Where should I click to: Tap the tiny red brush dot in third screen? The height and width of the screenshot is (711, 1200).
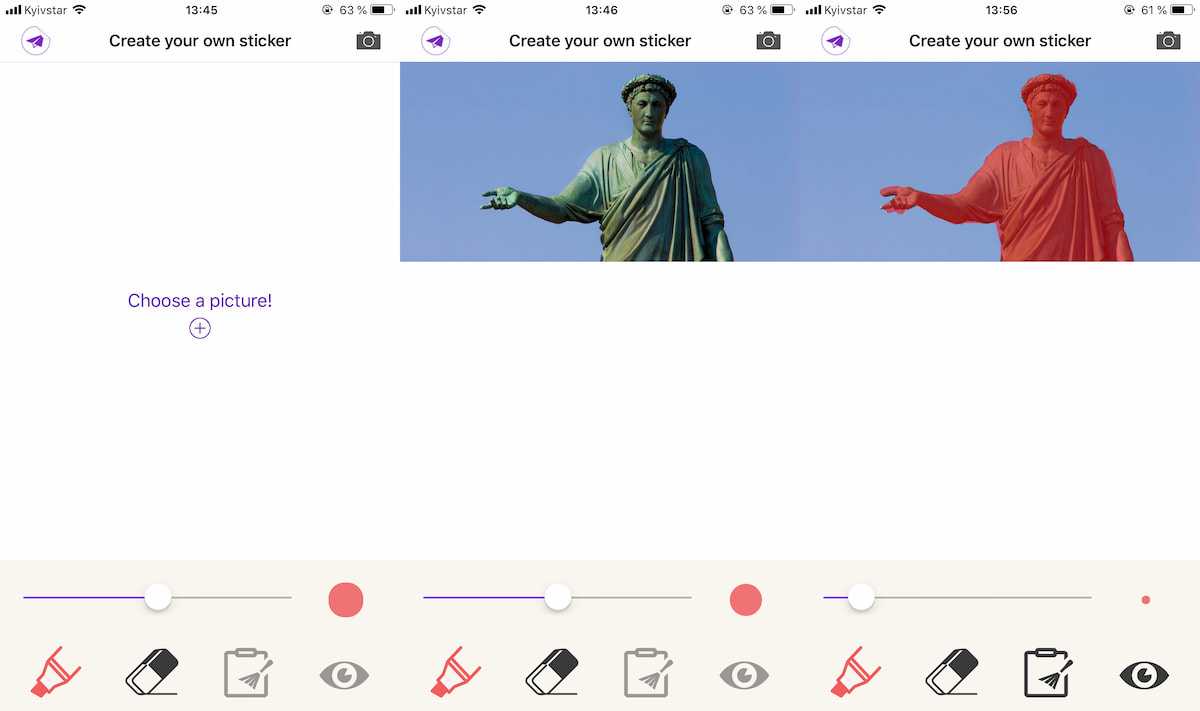click(x=1146, y=600)
